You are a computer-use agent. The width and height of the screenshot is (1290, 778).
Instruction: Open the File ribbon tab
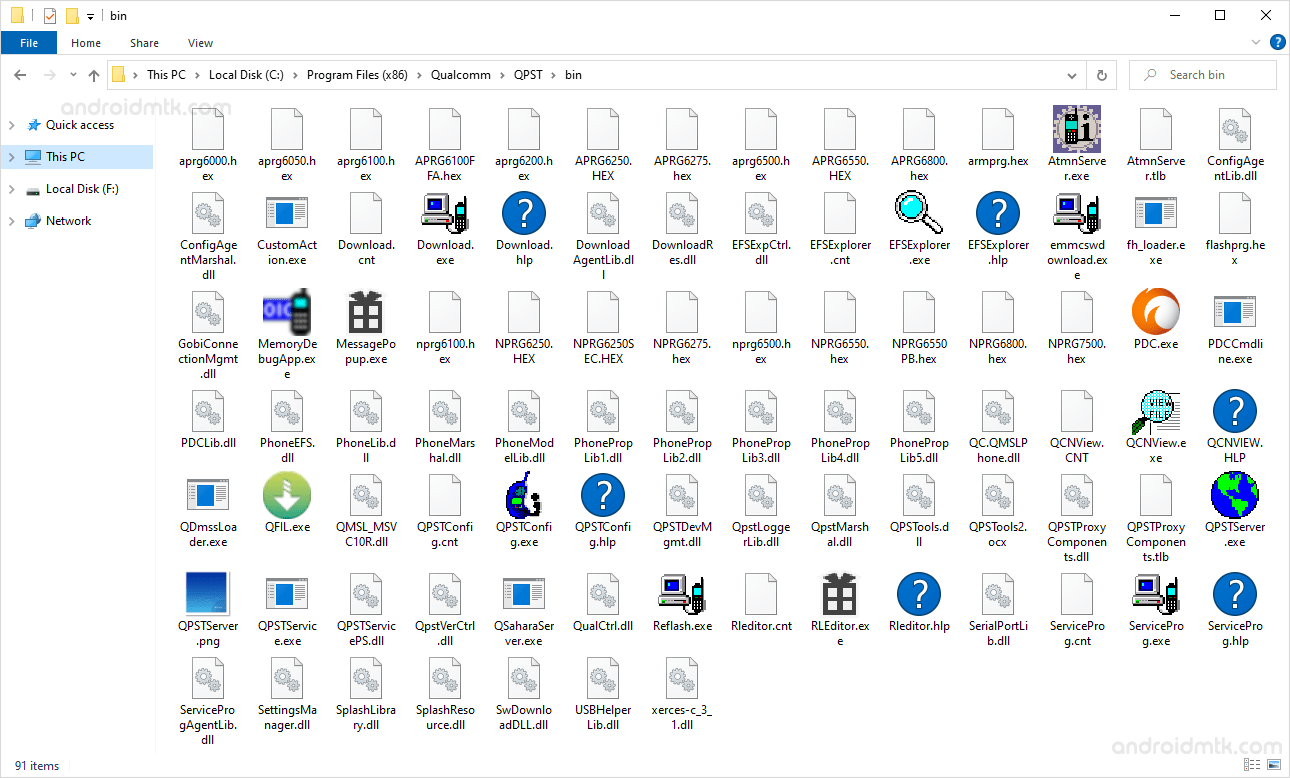pyautogui.click(x=29, y=43)
